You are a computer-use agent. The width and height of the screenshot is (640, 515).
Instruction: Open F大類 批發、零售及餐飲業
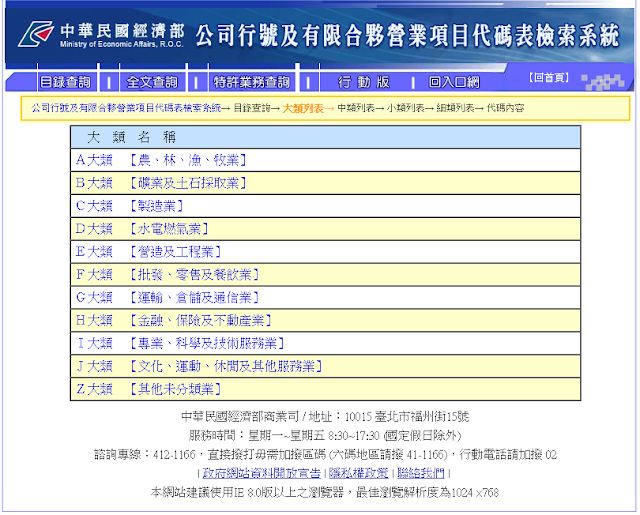pos(167,274)
